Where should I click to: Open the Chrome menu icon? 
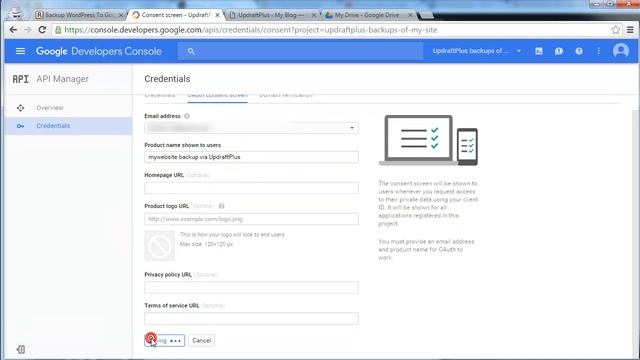click(630, 30)
